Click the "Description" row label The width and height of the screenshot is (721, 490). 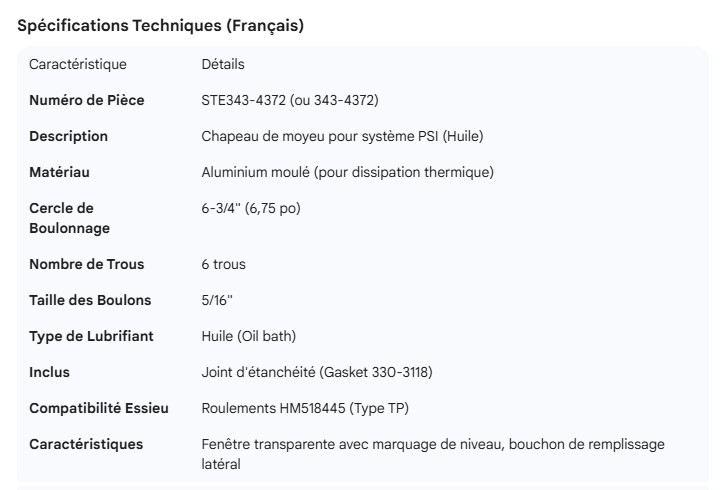click(68, 136)
